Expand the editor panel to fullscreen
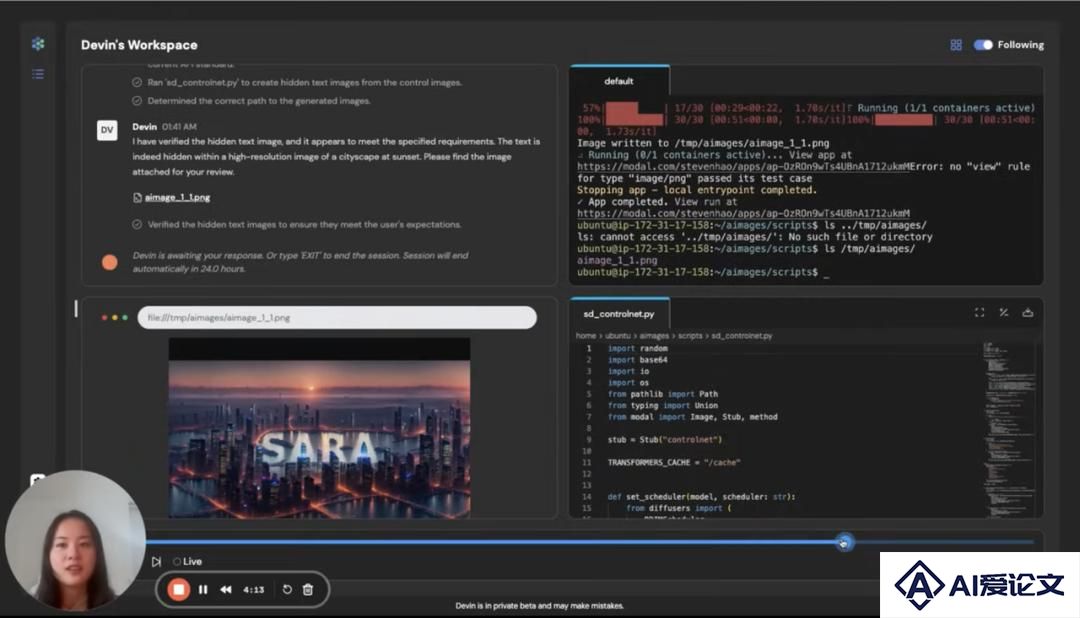 pyautogui.click(x=979, y=313)
